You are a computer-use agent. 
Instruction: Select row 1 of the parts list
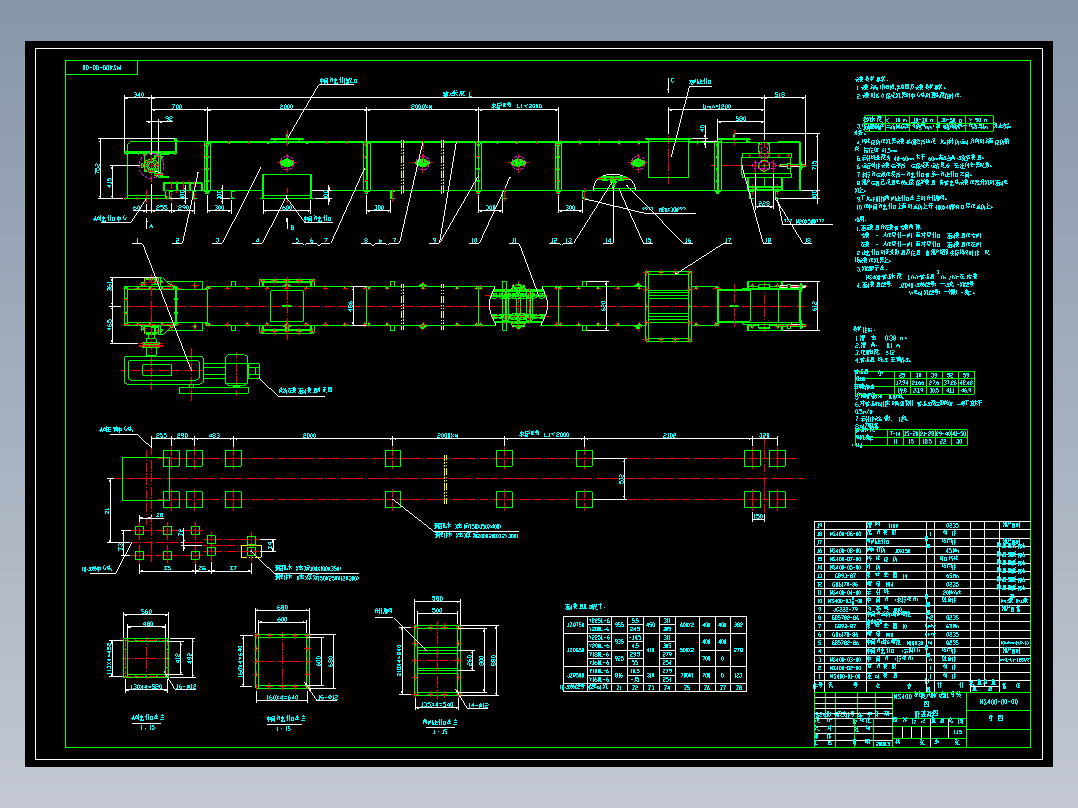coord(922,676)
